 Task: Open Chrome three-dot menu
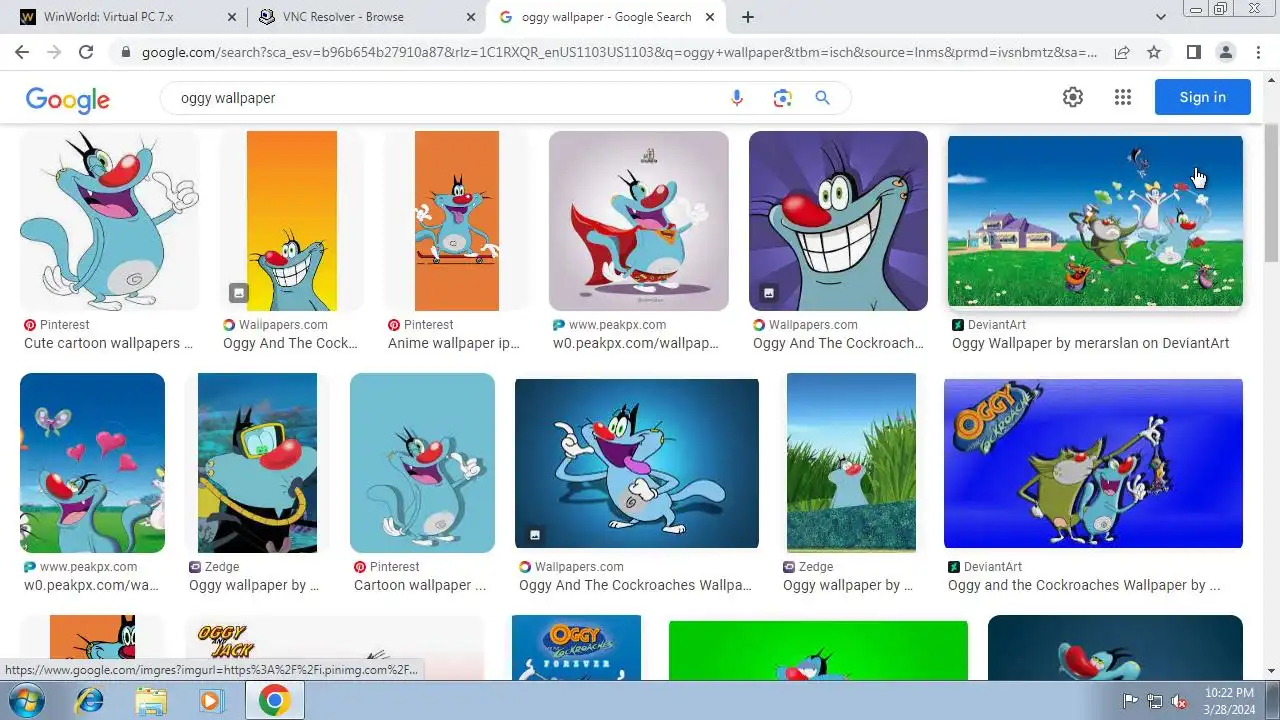click(1258, 52)
